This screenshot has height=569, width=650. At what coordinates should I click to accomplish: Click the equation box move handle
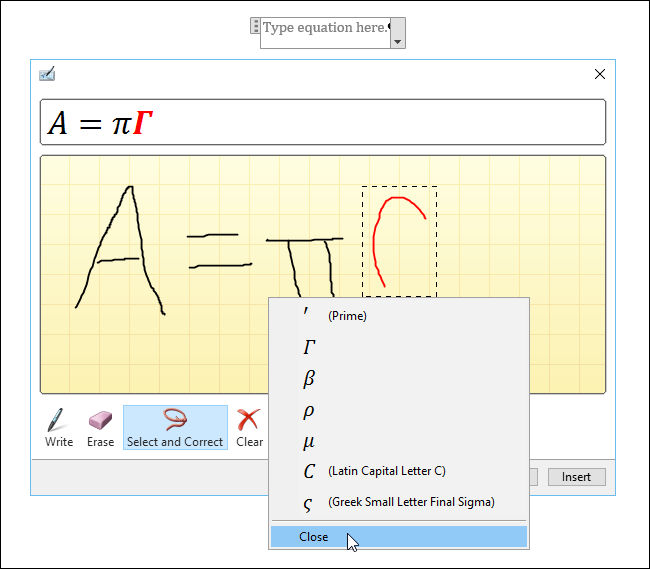(255, 27)
